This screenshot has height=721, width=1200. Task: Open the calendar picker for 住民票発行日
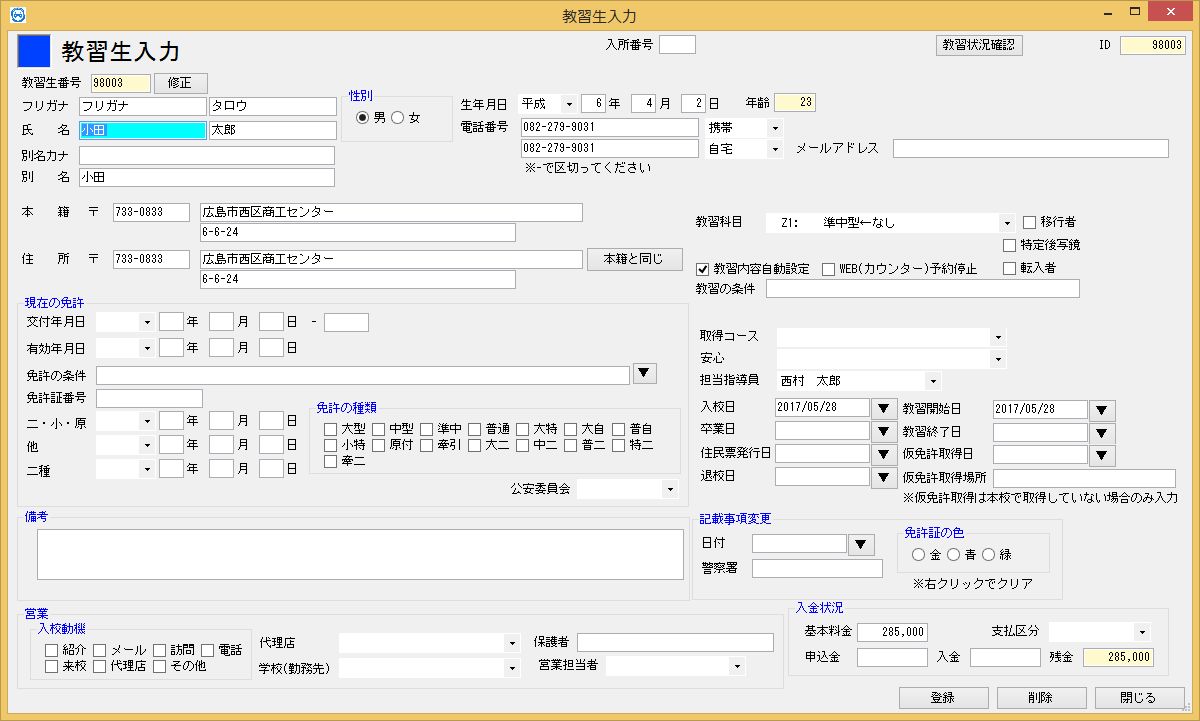tap(884, 454)
